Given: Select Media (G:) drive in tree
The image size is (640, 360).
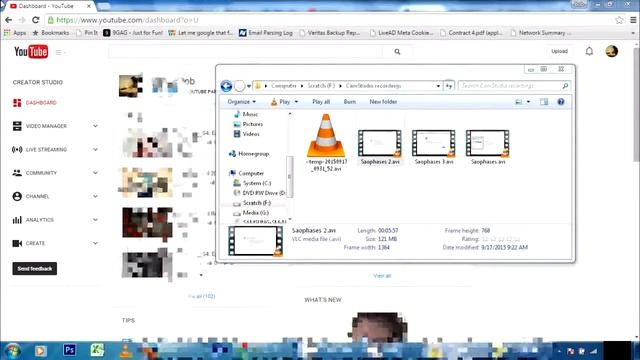Looking at the screenshot, I should click(x=251, y=213).
